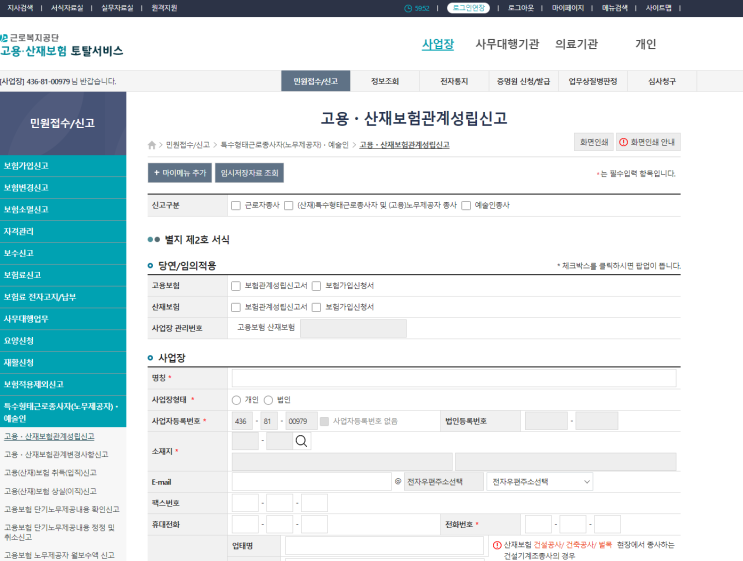Open 실무자료실 link
Screen dimensions: 743x561
pyautogui.click(x=117, y=8)
